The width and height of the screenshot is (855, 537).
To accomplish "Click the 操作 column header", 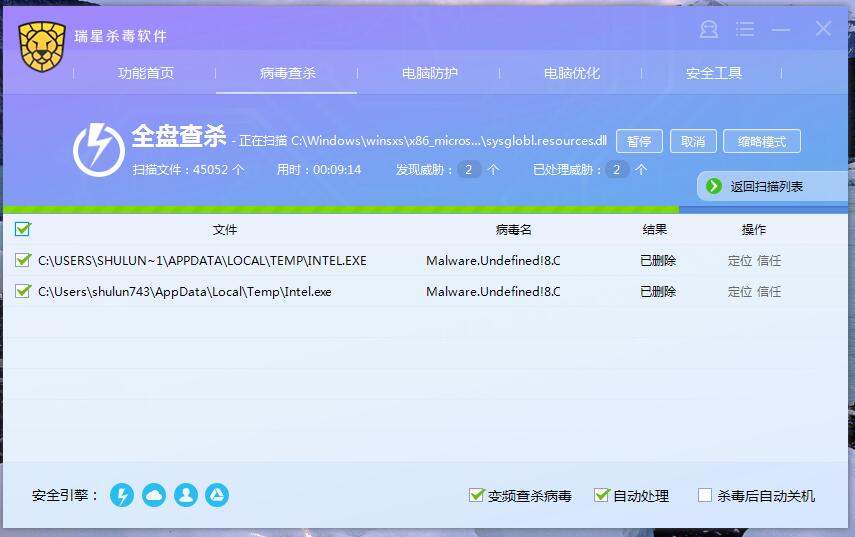I will pos(754,230).
